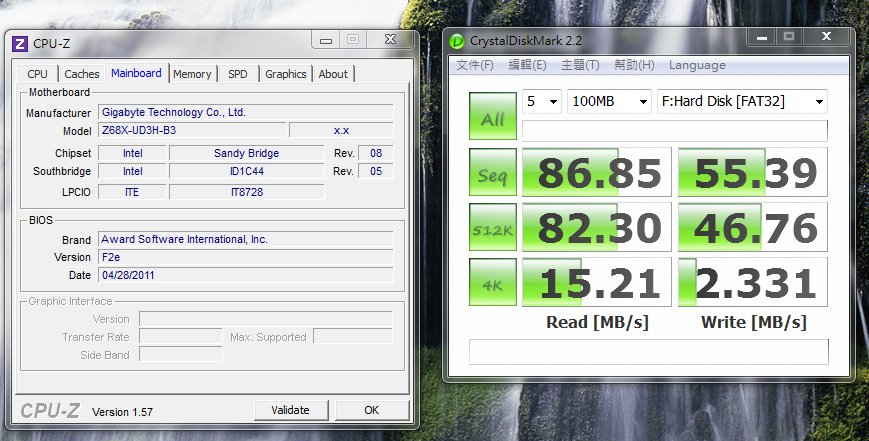Open the 幫助(H) help menu
This screenshot has width=869, height=441.
coord(634,65)
